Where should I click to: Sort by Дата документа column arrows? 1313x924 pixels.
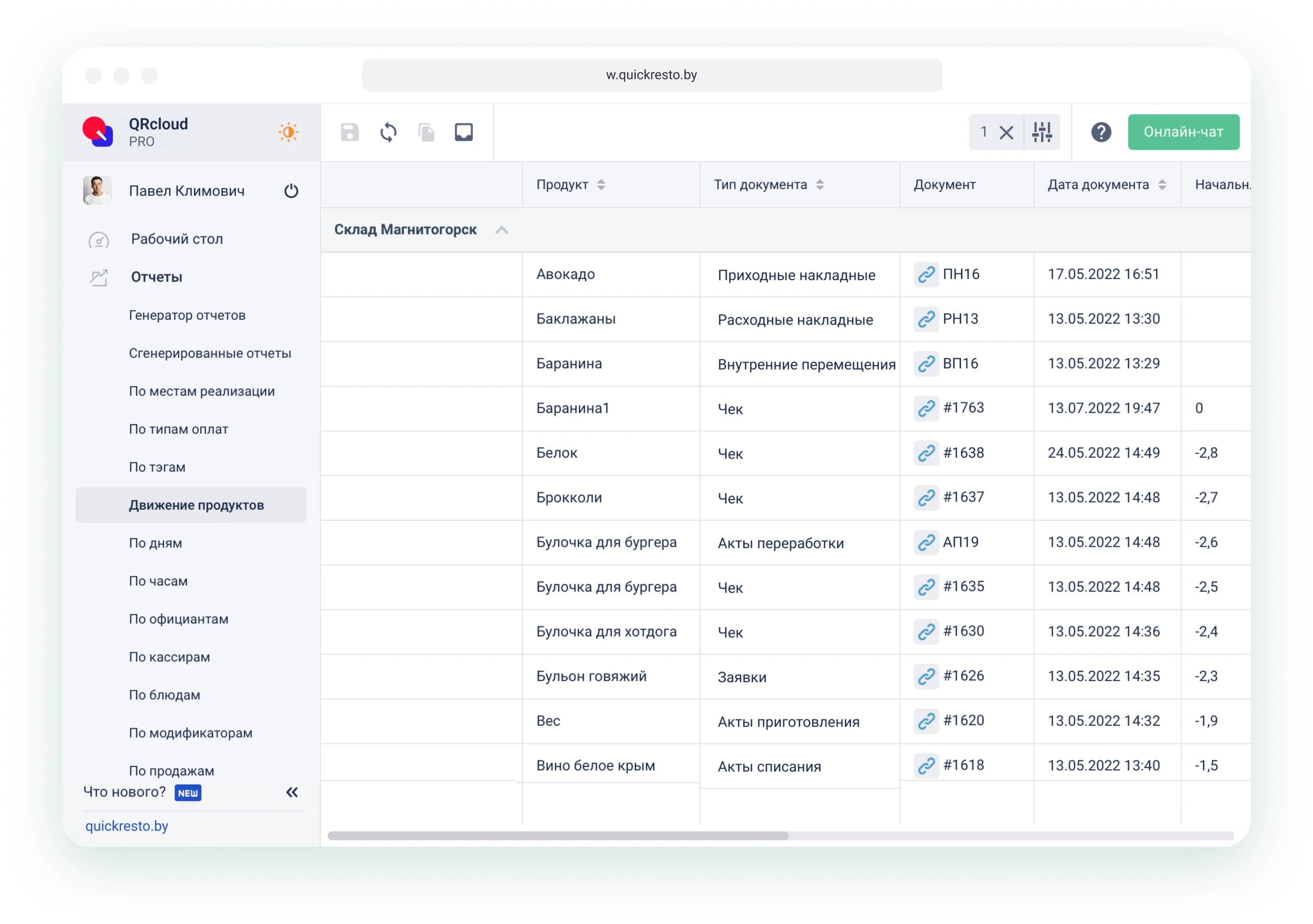(x=1161, y=185)
